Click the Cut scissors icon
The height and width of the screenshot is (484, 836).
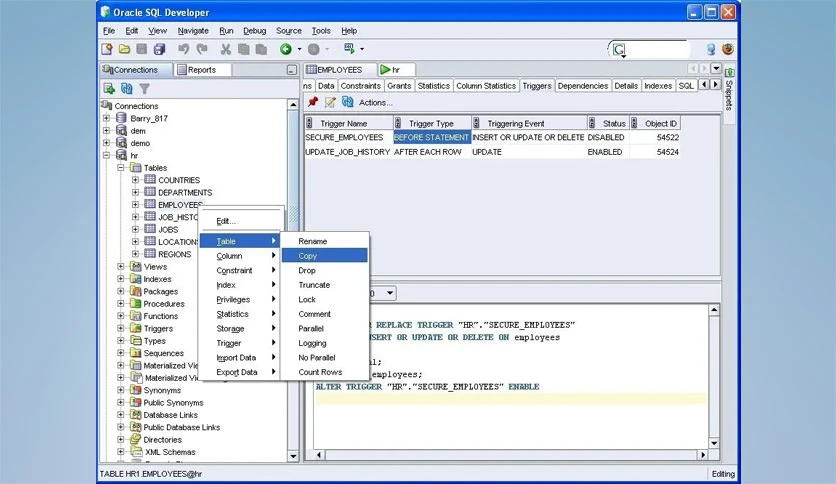click(226, 49)
